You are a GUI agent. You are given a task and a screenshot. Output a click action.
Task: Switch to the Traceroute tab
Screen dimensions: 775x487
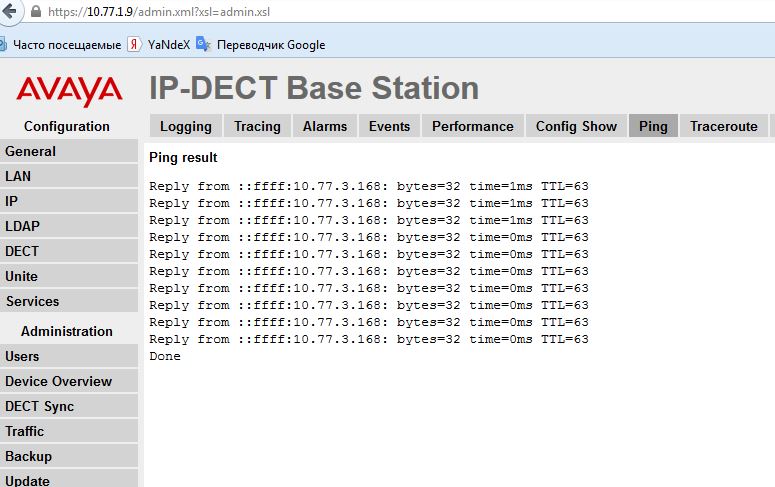(x=724, y=126)
